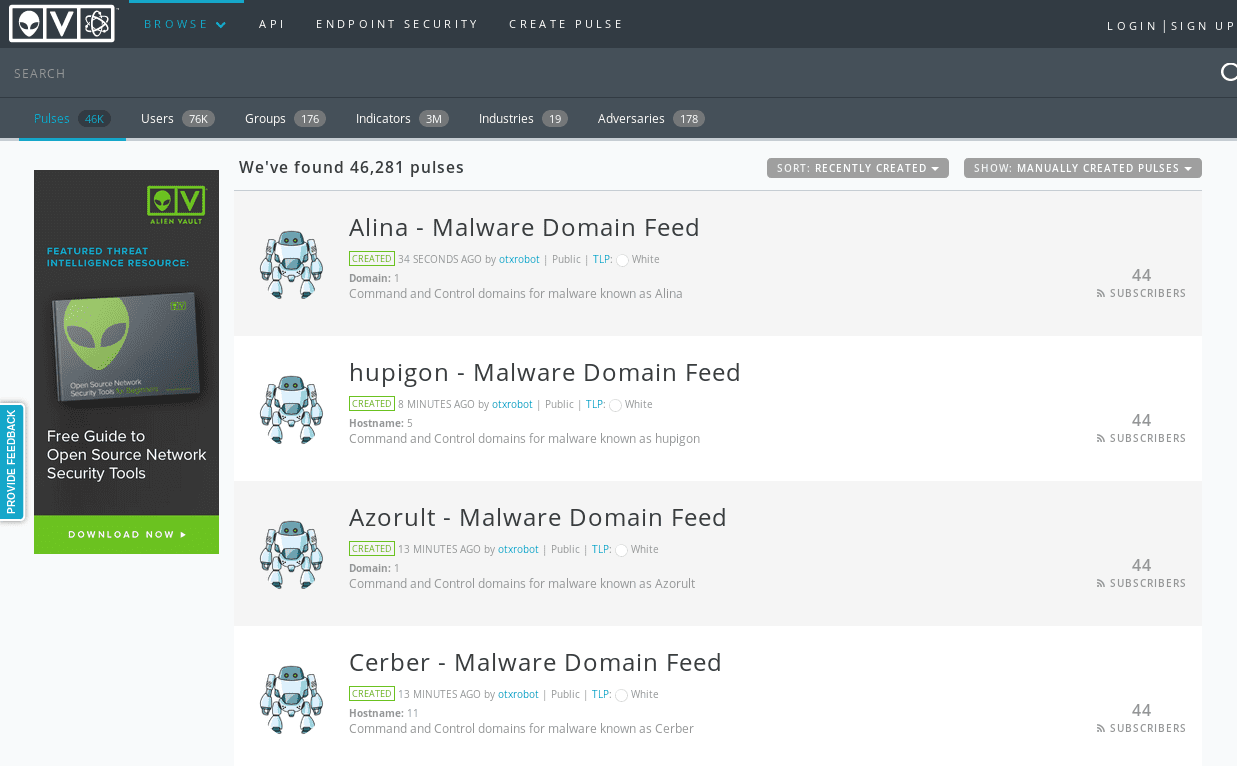The width and height of the screenshot is (1237, 766).
Task: Open otxrobot profile from Cerber pulse
Action: pos(518,695)
